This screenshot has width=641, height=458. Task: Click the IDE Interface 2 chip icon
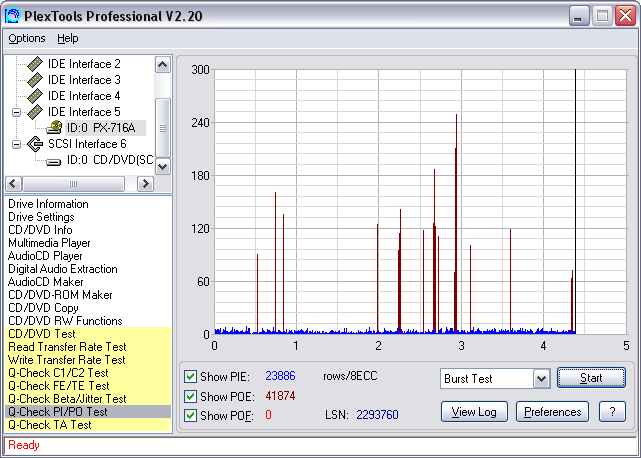coord(35,64)
